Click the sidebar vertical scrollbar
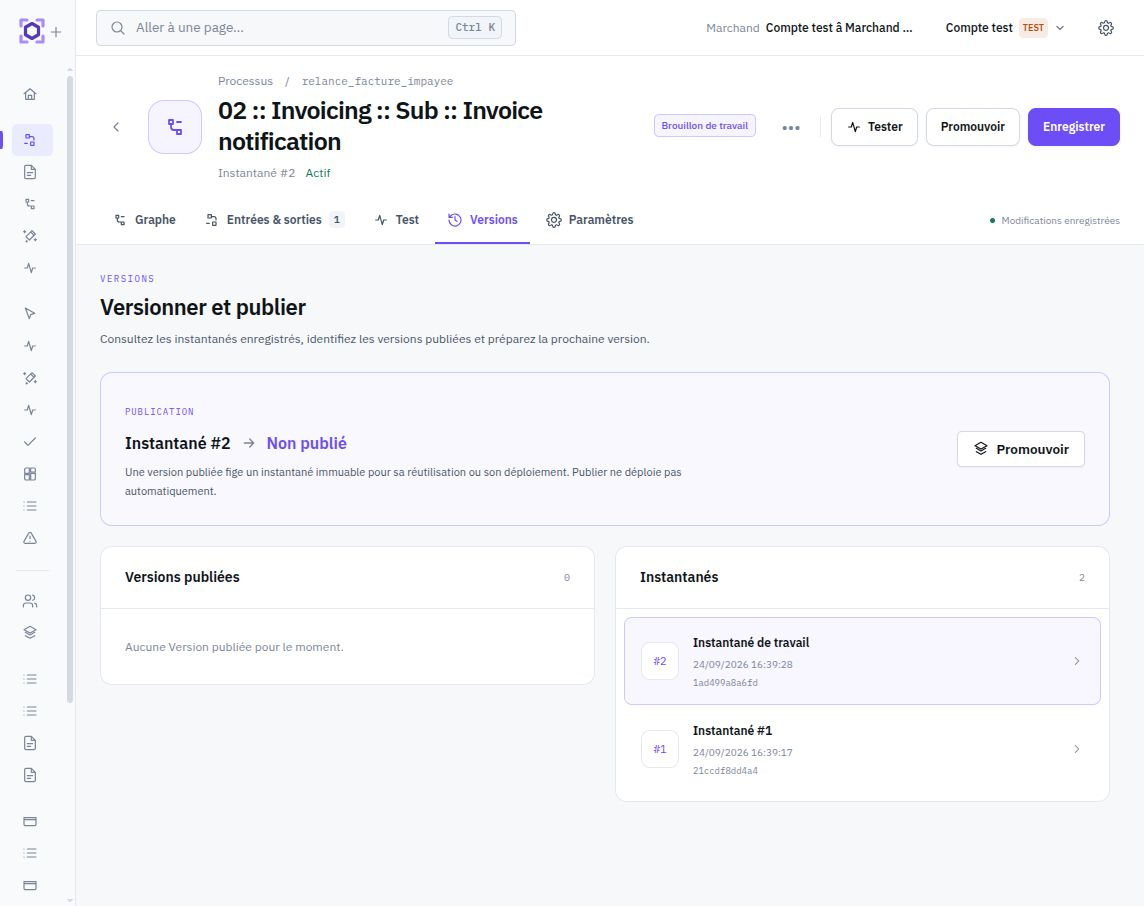 coord(70,389)
